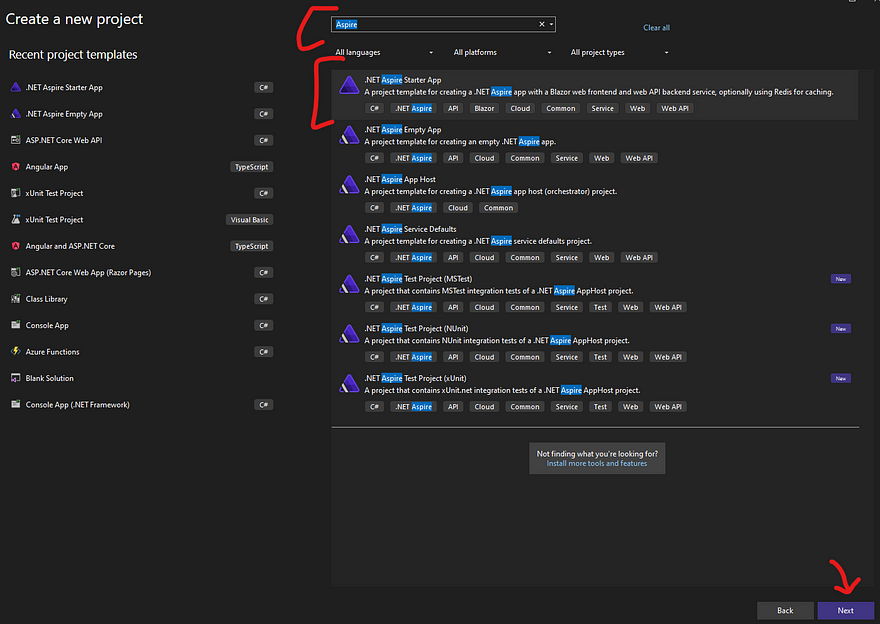Choose Angular App from recent templates

141,167
